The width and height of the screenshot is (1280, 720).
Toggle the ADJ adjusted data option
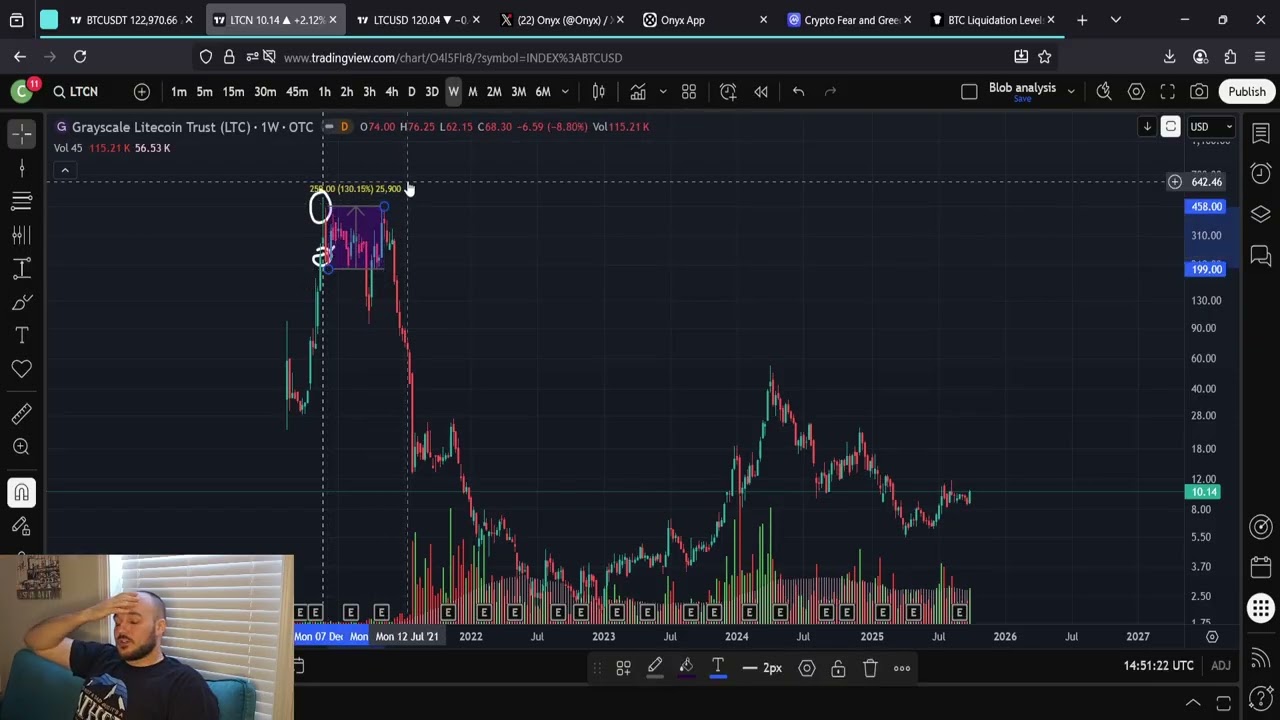(1221, 665)
